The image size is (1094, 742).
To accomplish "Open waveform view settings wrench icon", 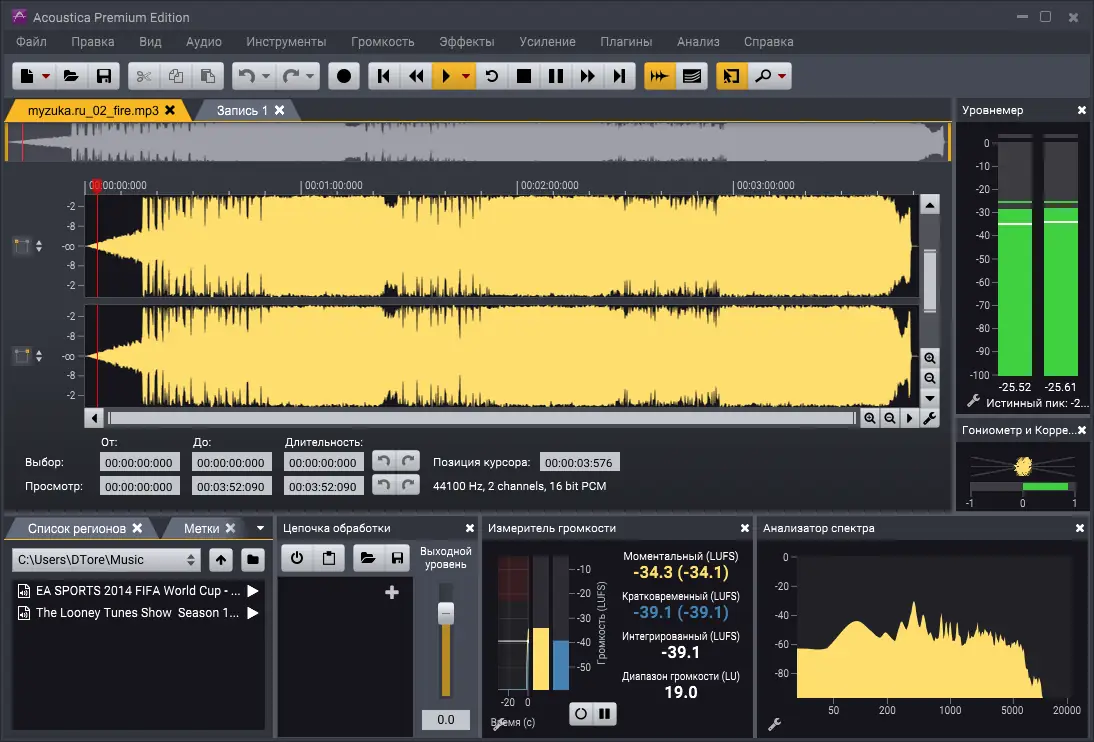I will [x=929, y=418].
